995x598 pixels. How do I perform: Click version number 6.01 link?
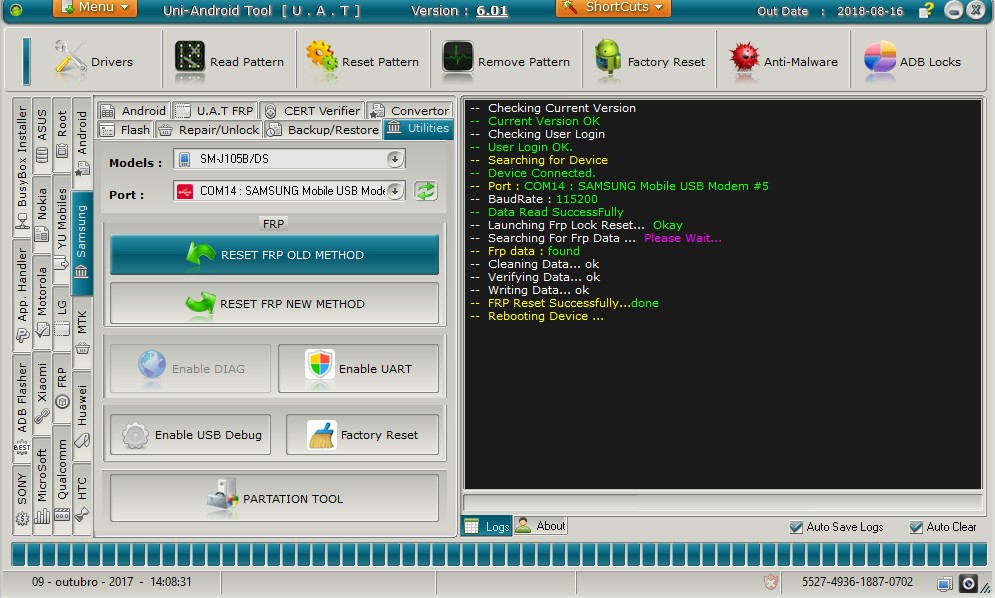point(492,11)
